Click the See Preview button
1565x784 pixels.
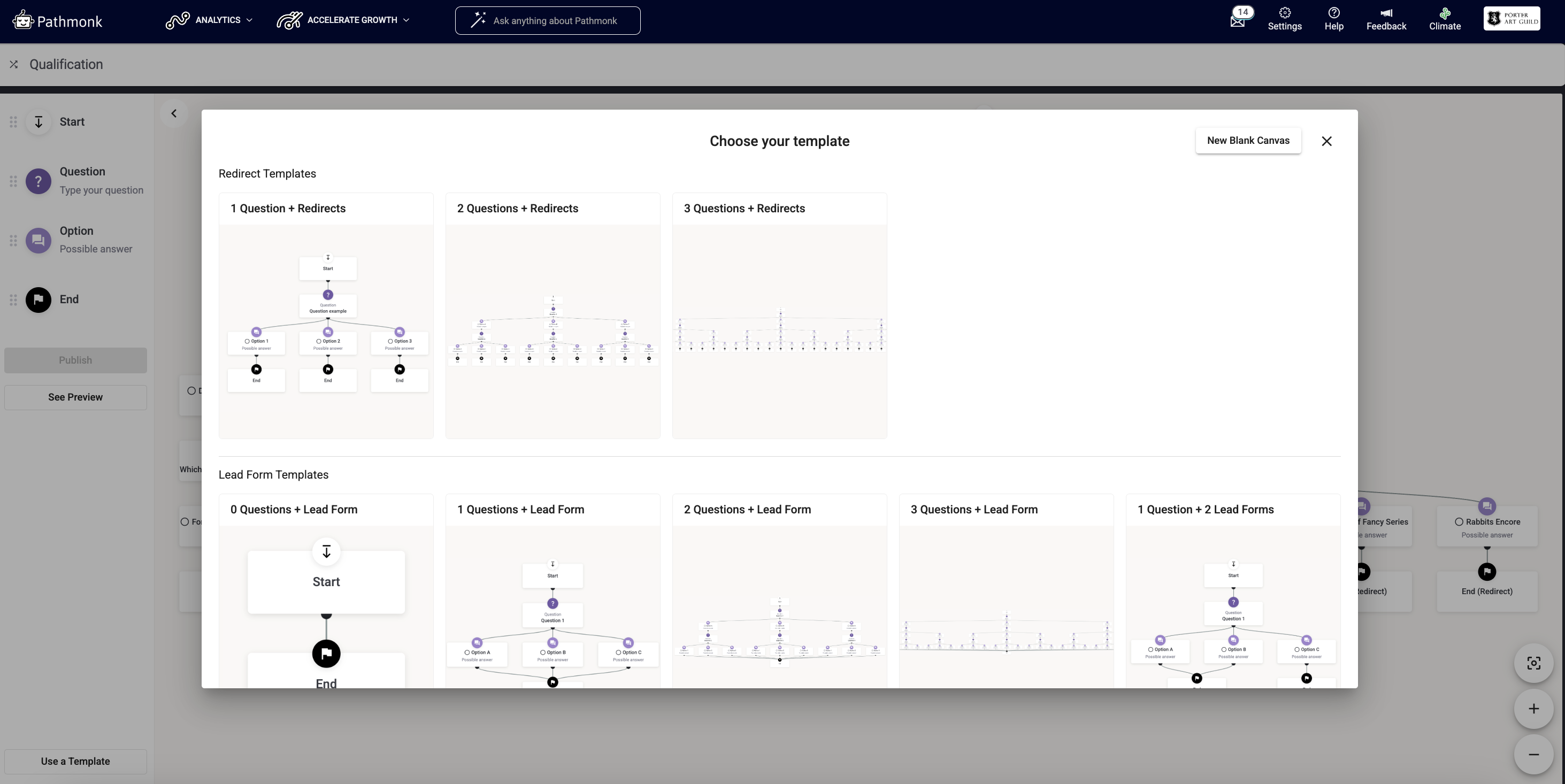coord(75,397)
